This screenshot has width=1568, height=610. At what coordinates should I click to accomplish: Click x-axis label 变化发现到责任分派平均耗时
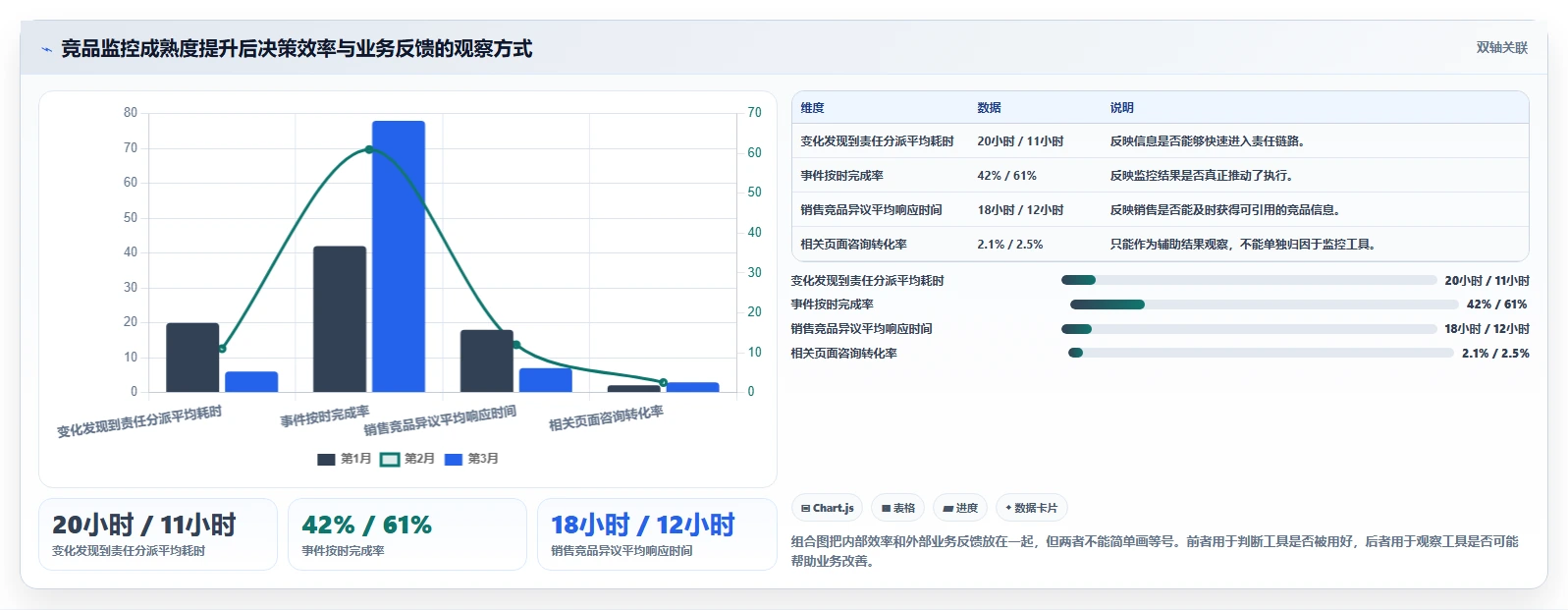click(139, 421)
